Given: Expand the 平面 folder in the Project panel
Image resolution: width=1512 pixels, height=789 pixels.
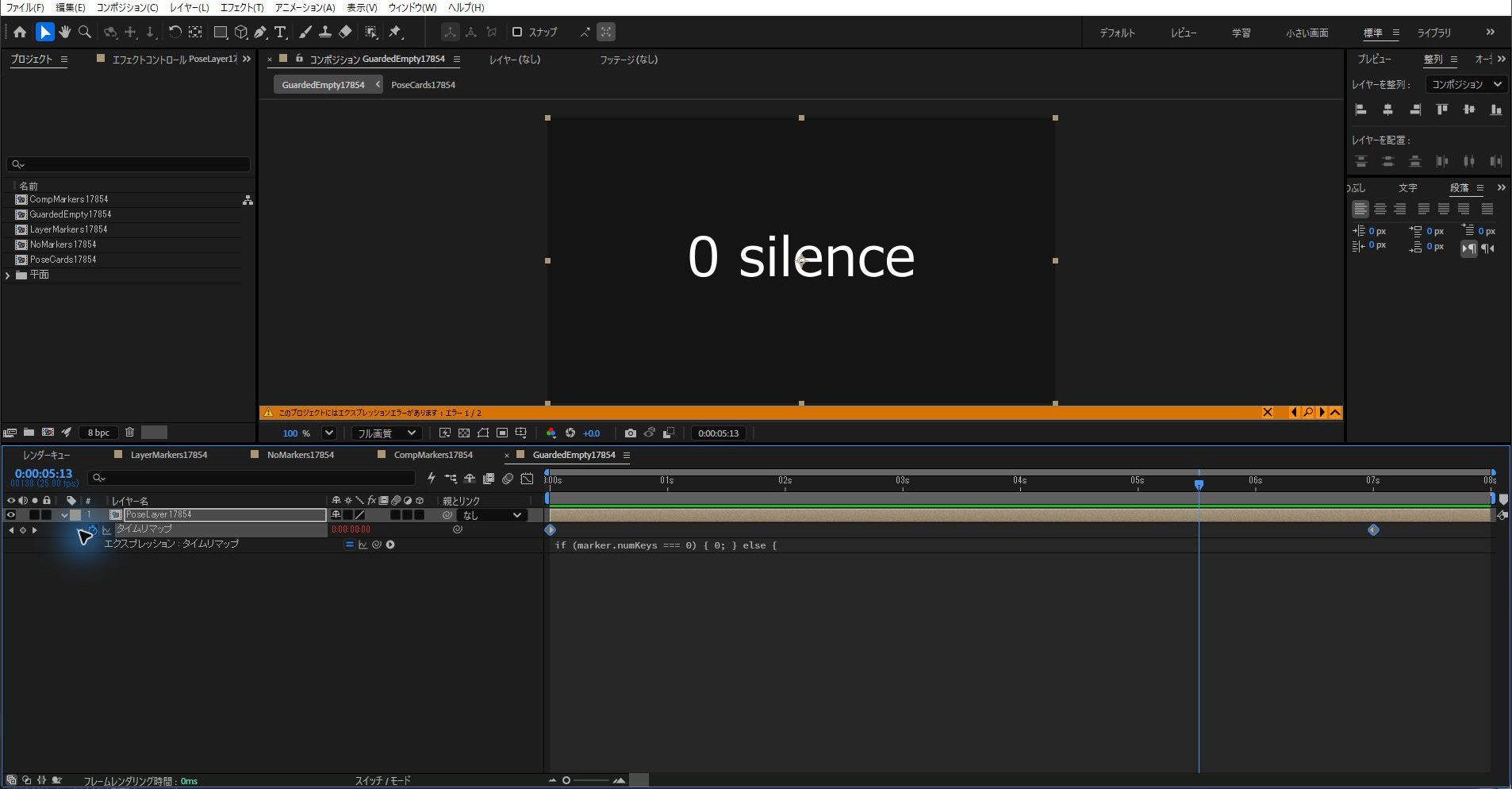Looking at the screenshot, I should pos(8,275).
